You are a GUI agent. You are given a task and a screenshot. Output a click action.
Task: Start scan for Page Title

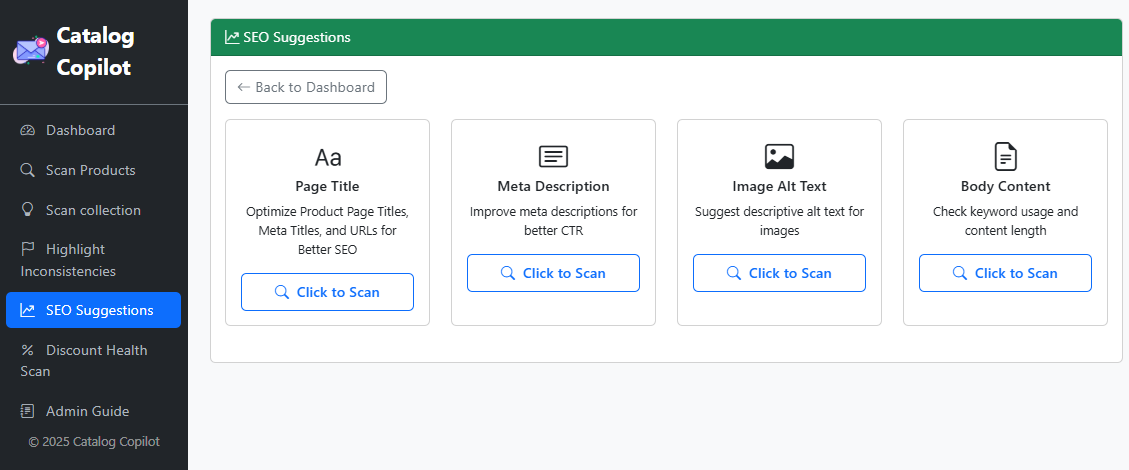pos(327,292)
